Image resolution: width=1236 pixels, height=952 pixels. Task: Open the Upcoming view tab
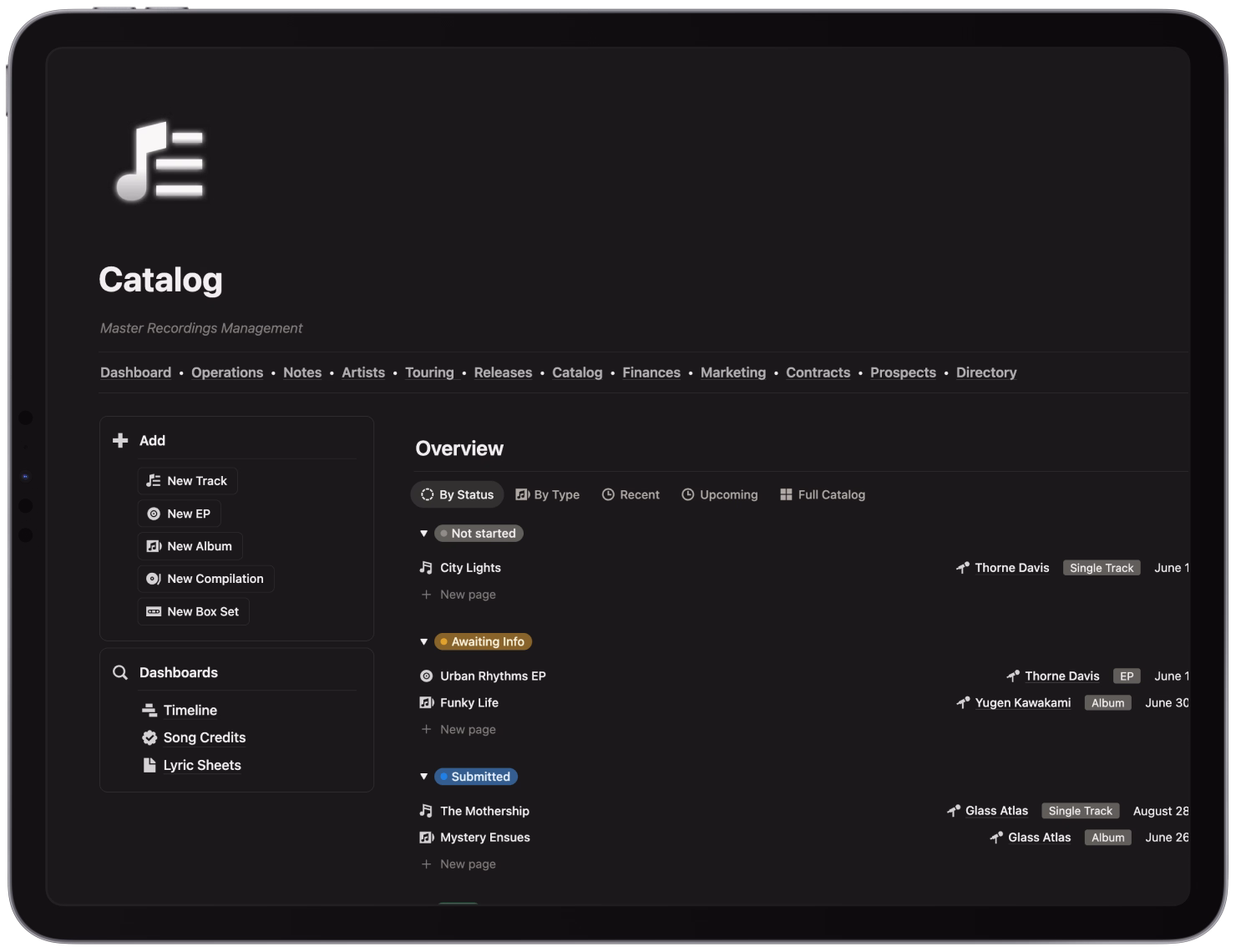(720, 494)
